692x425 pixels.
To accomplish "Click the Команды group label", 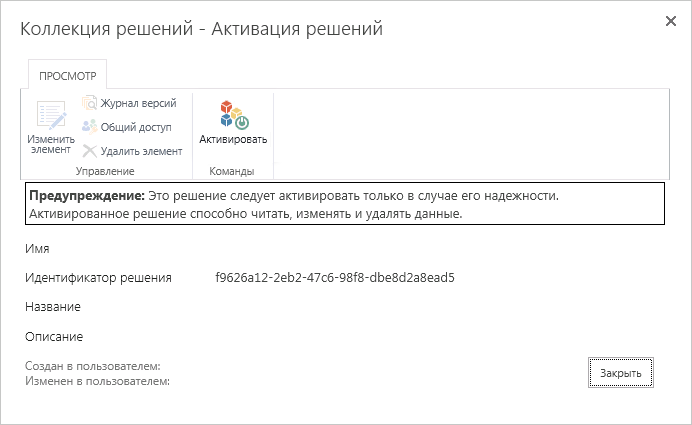I will [232, 171].
